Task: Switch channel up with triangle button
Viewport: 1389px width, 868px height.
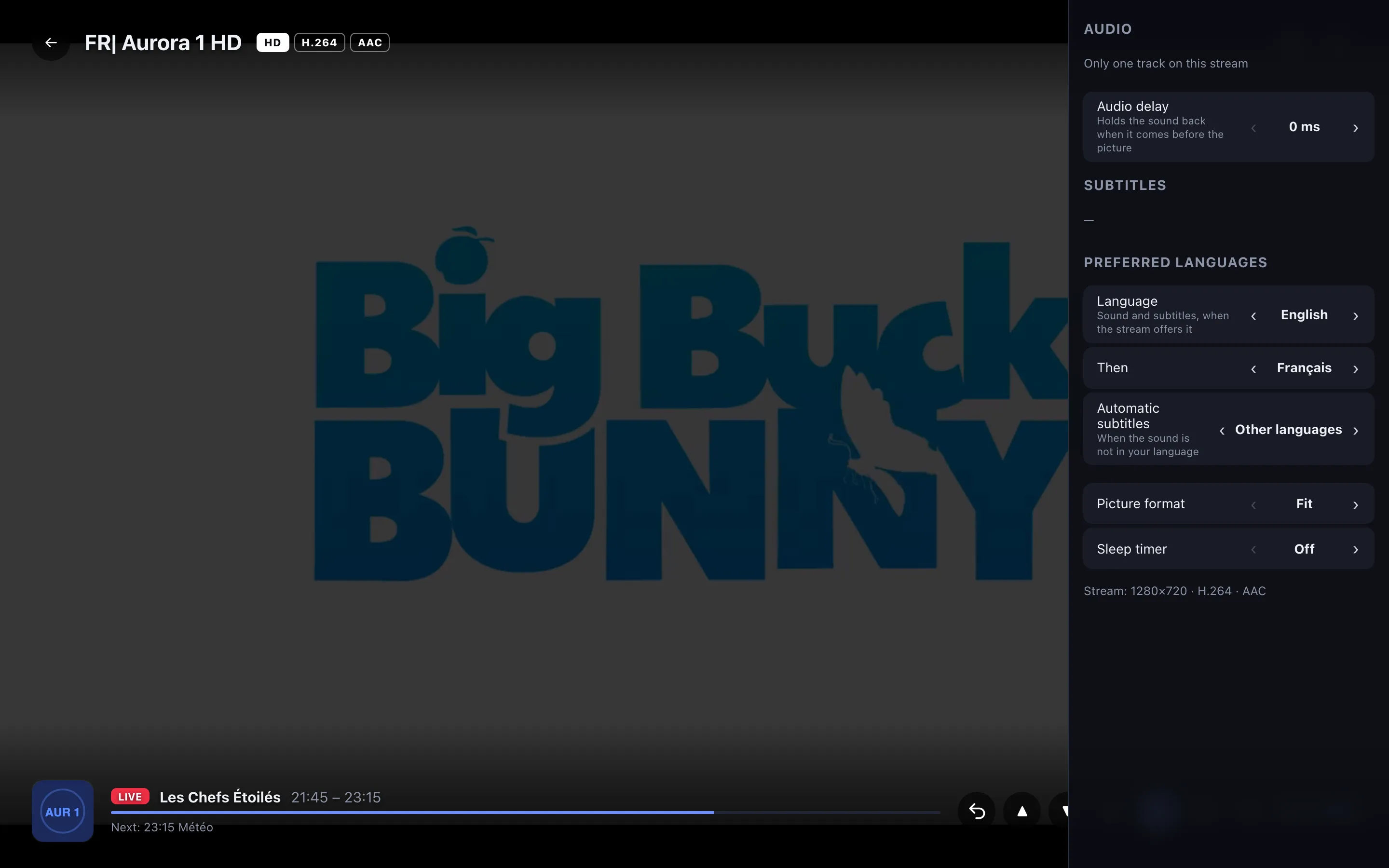Action: click(x=1021, y=811)
